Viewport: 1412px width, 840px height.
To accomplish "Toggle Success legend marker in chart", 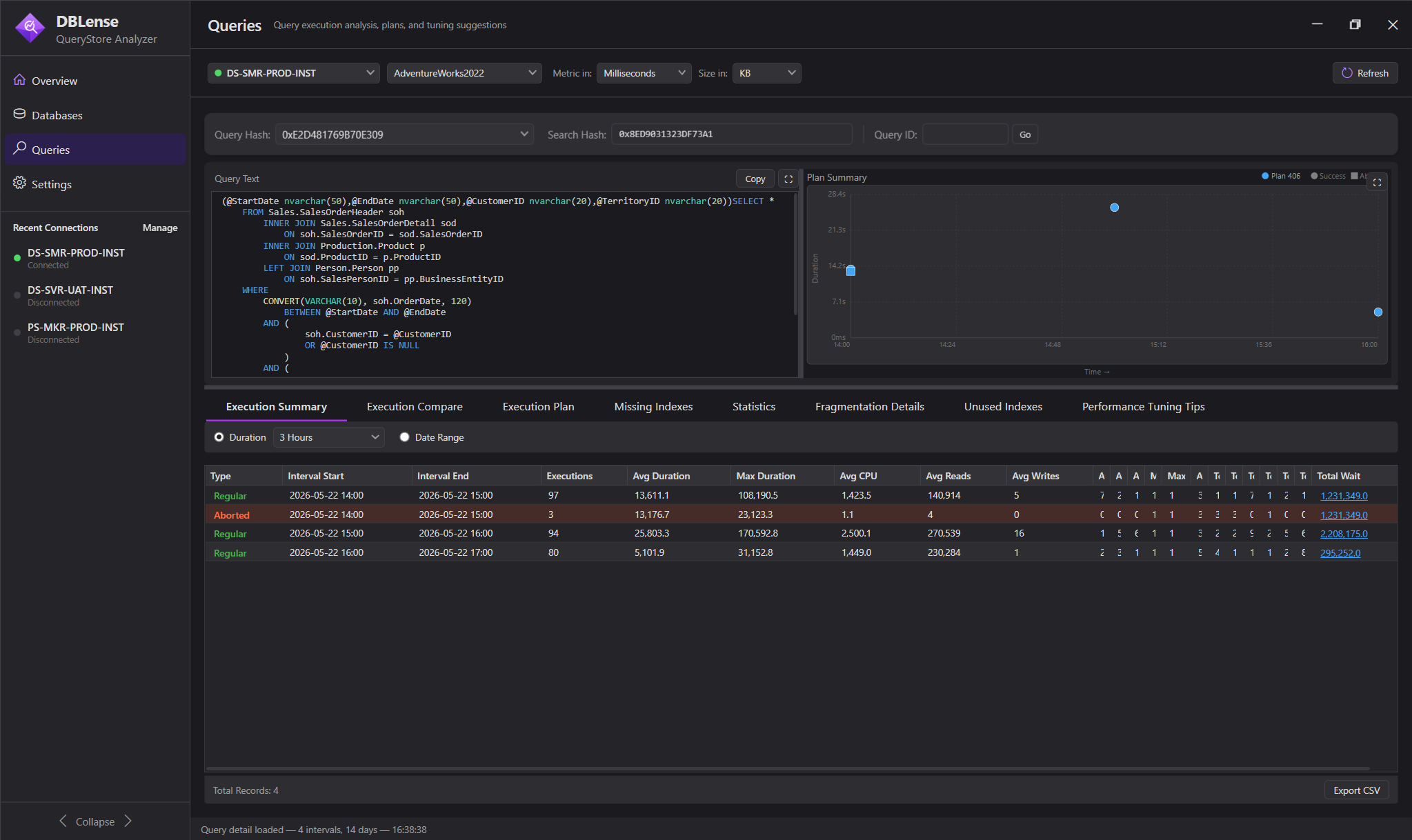I will coord(1314,176).
